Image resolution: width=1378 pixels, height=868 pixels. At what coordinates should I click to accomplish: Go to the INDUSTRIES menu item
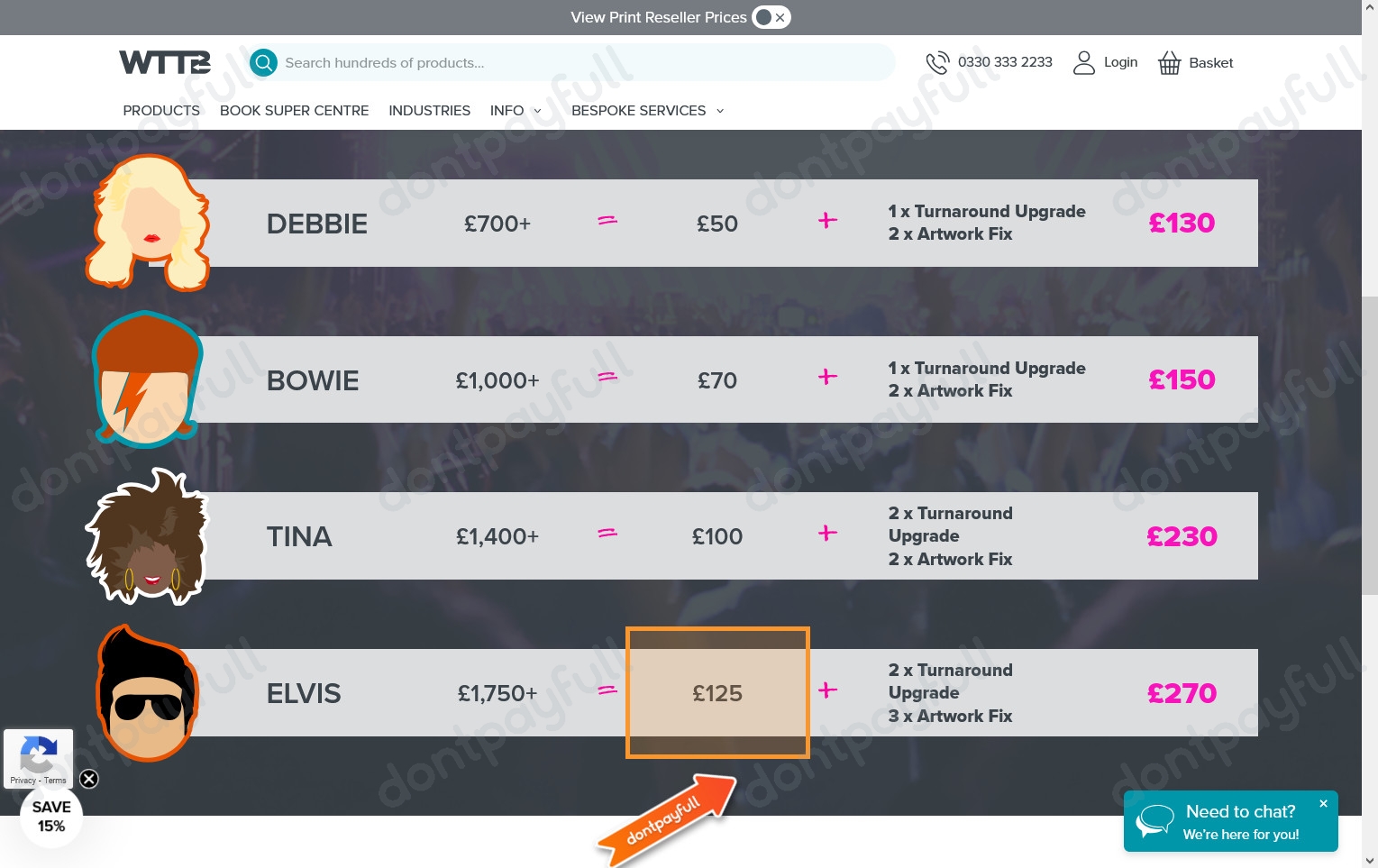click(429, 111)
